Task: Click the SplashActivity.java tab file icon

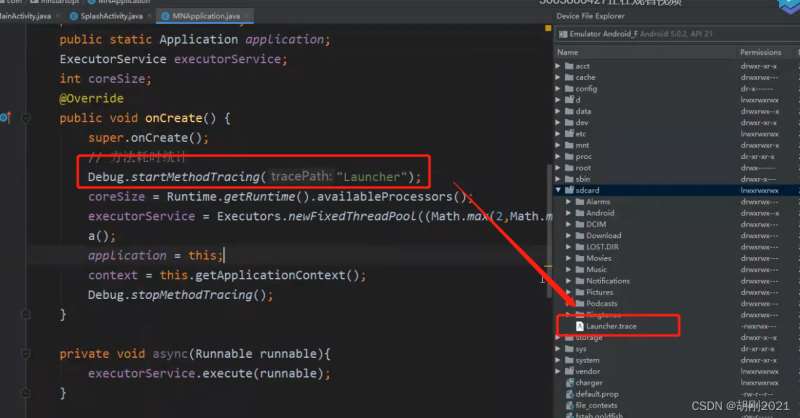Action: [73, 18]
